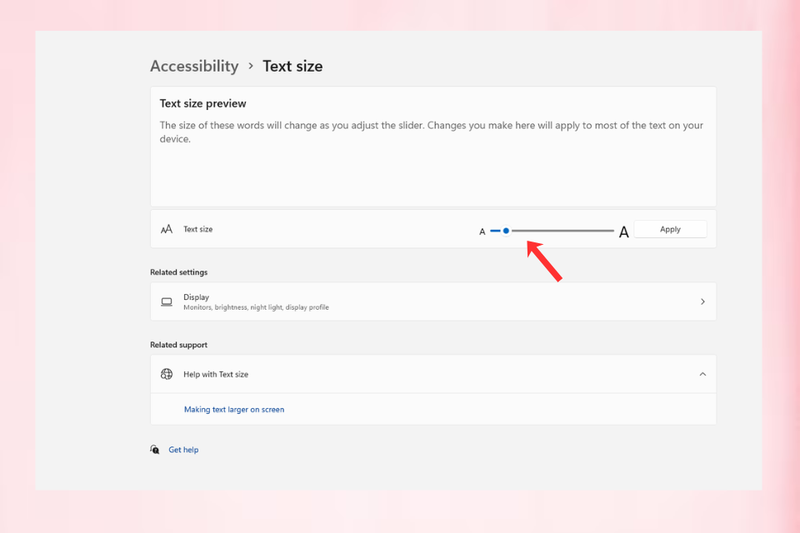Click the small A slider label

point(482,232)
